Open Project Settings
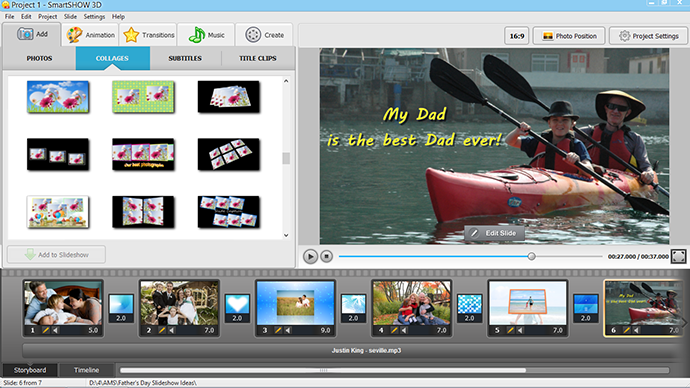Screen dimensions: 690x388 pyautogui.click(x=649, y=36)
